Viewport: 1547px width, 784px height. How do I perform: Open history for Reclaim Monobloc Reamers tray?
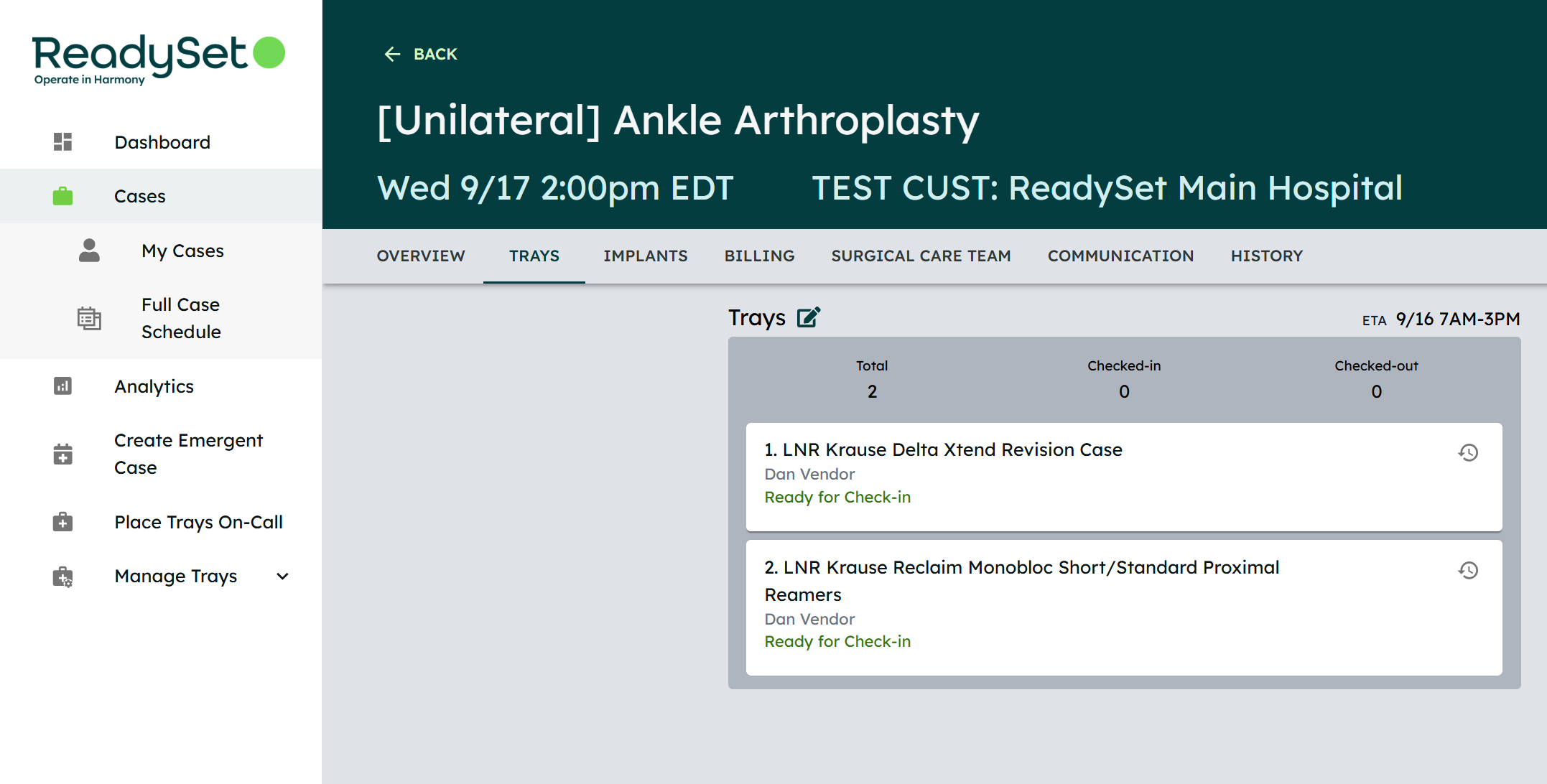(1468, 570)
